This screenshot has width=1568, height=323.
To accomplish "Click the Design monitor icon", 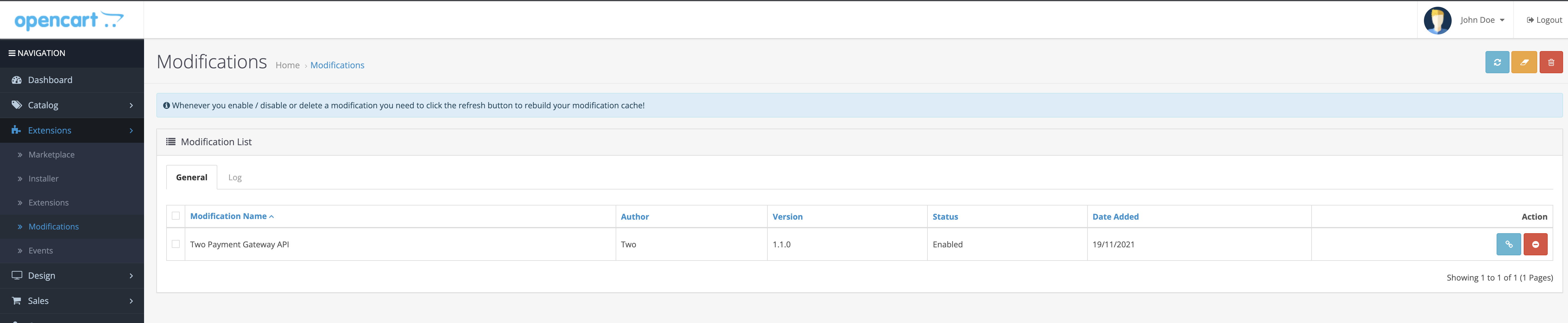I will (x=16, y=275).
